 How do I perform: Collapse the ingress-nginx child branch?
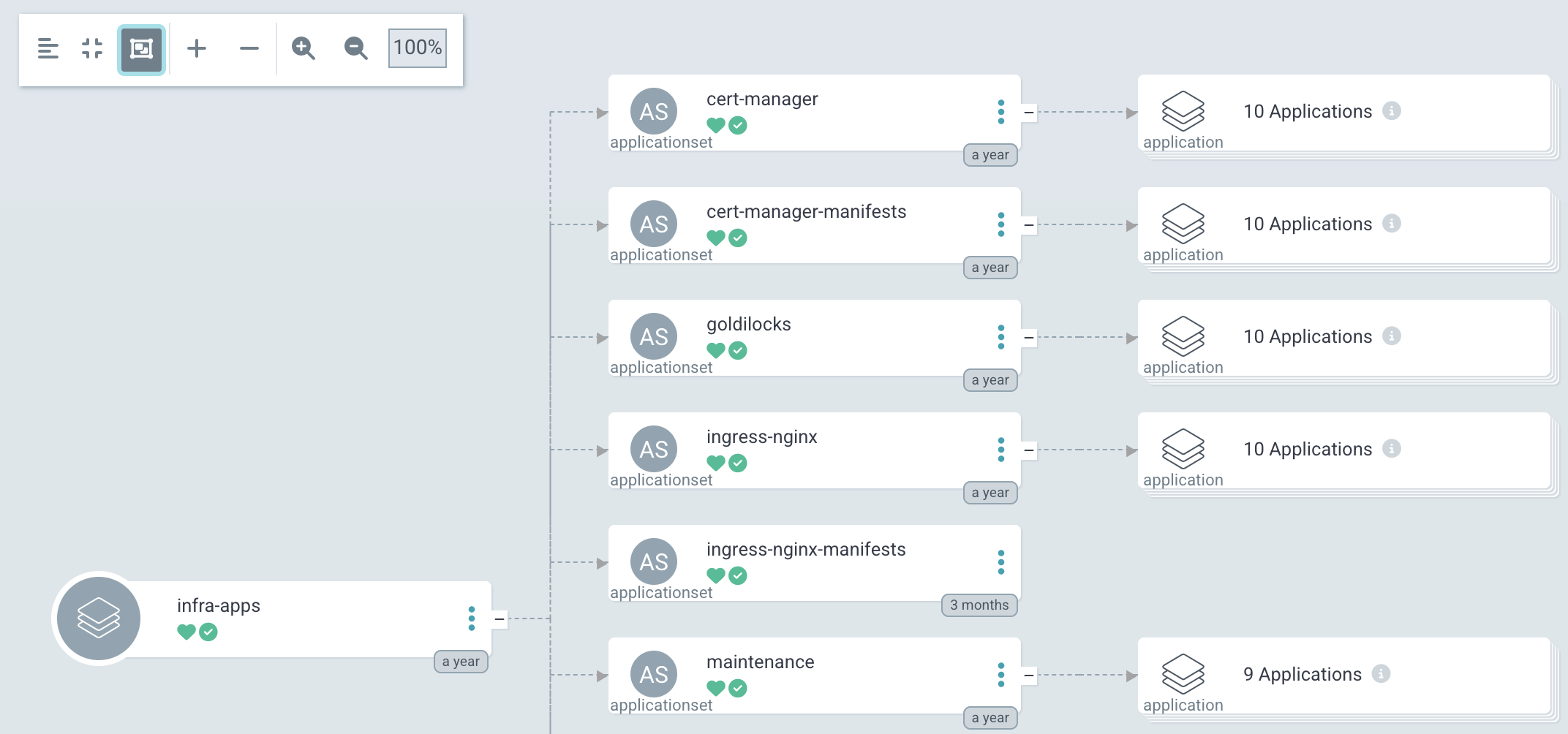pos(1029,450)
